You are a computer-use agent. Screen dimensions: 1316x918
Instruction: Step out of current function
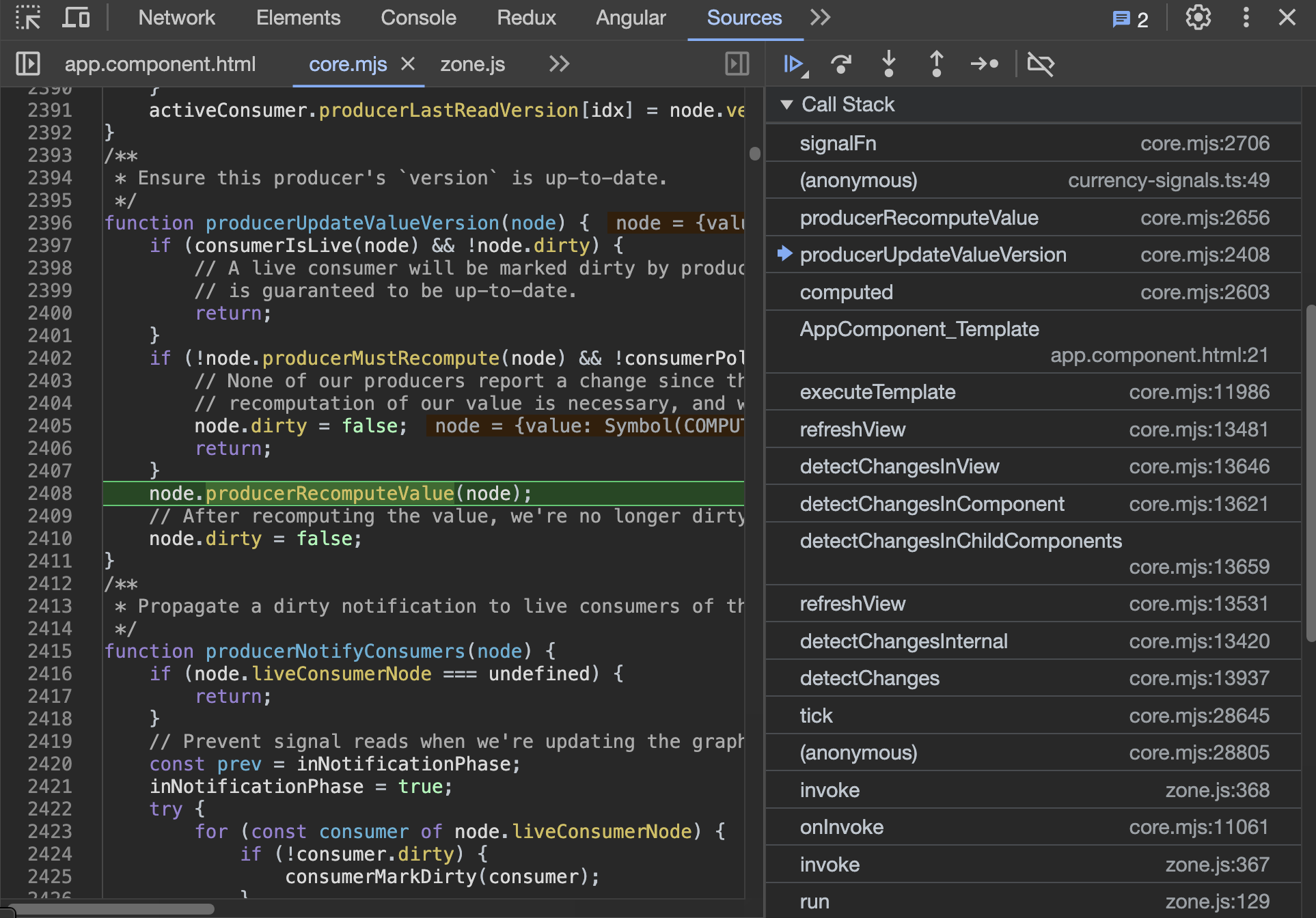pos(936,64)
